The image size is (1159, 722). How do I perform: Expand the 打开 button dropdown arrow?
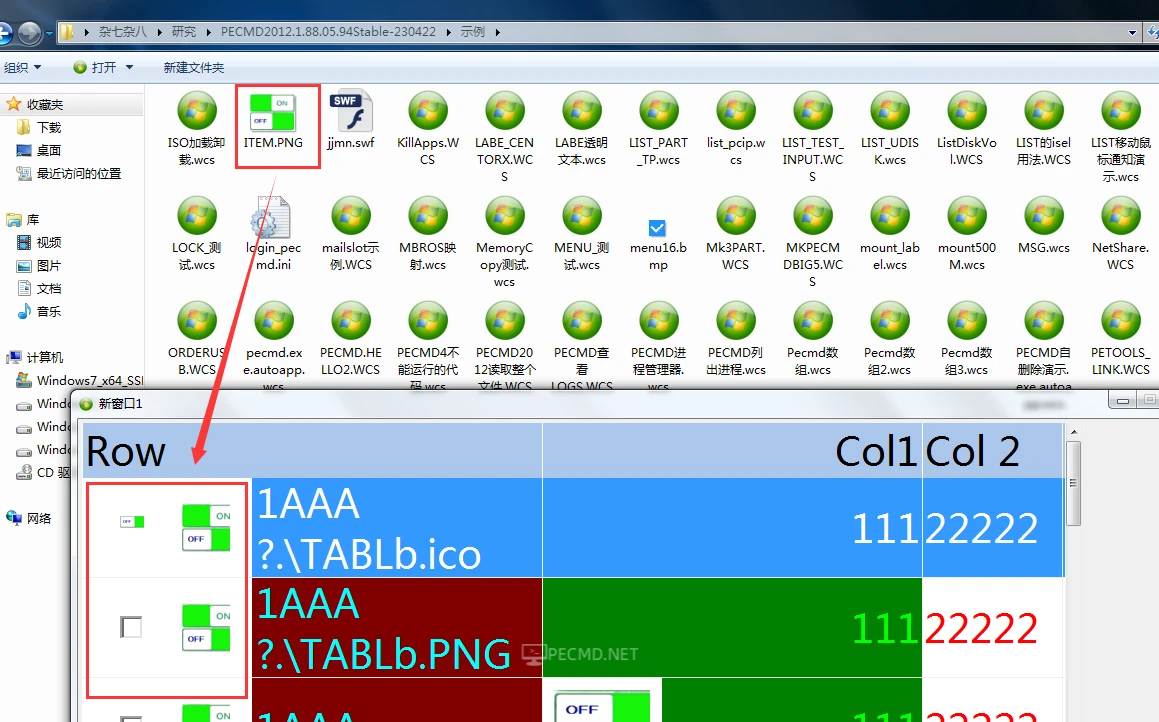(129, 67)
